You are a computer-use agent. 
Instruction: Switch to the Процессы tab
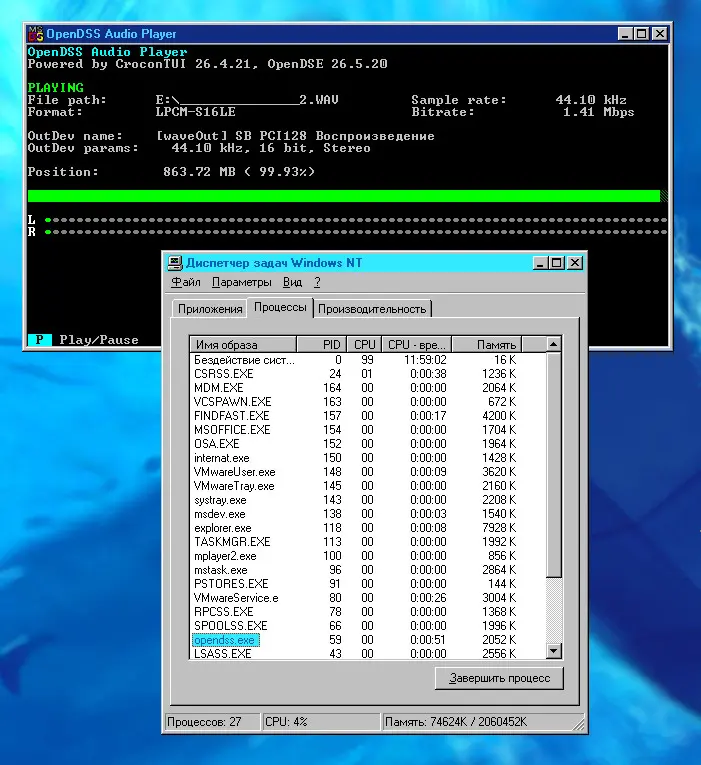pos(280,307)
